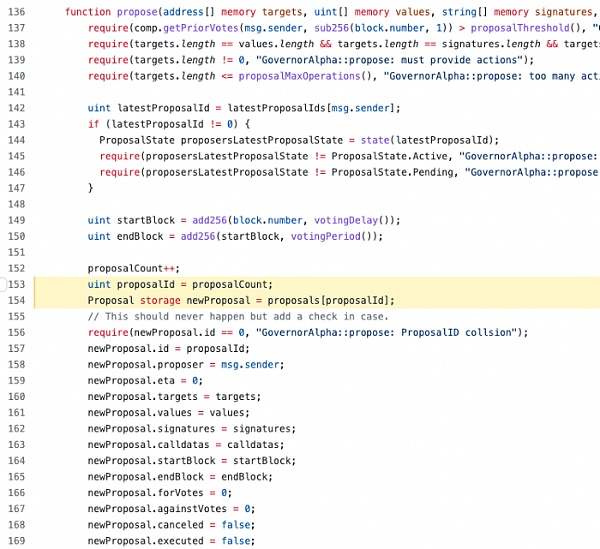Click 'newProposal.targets' on line 160
Viewport: 600px width, 549px height.
[143, 397]
